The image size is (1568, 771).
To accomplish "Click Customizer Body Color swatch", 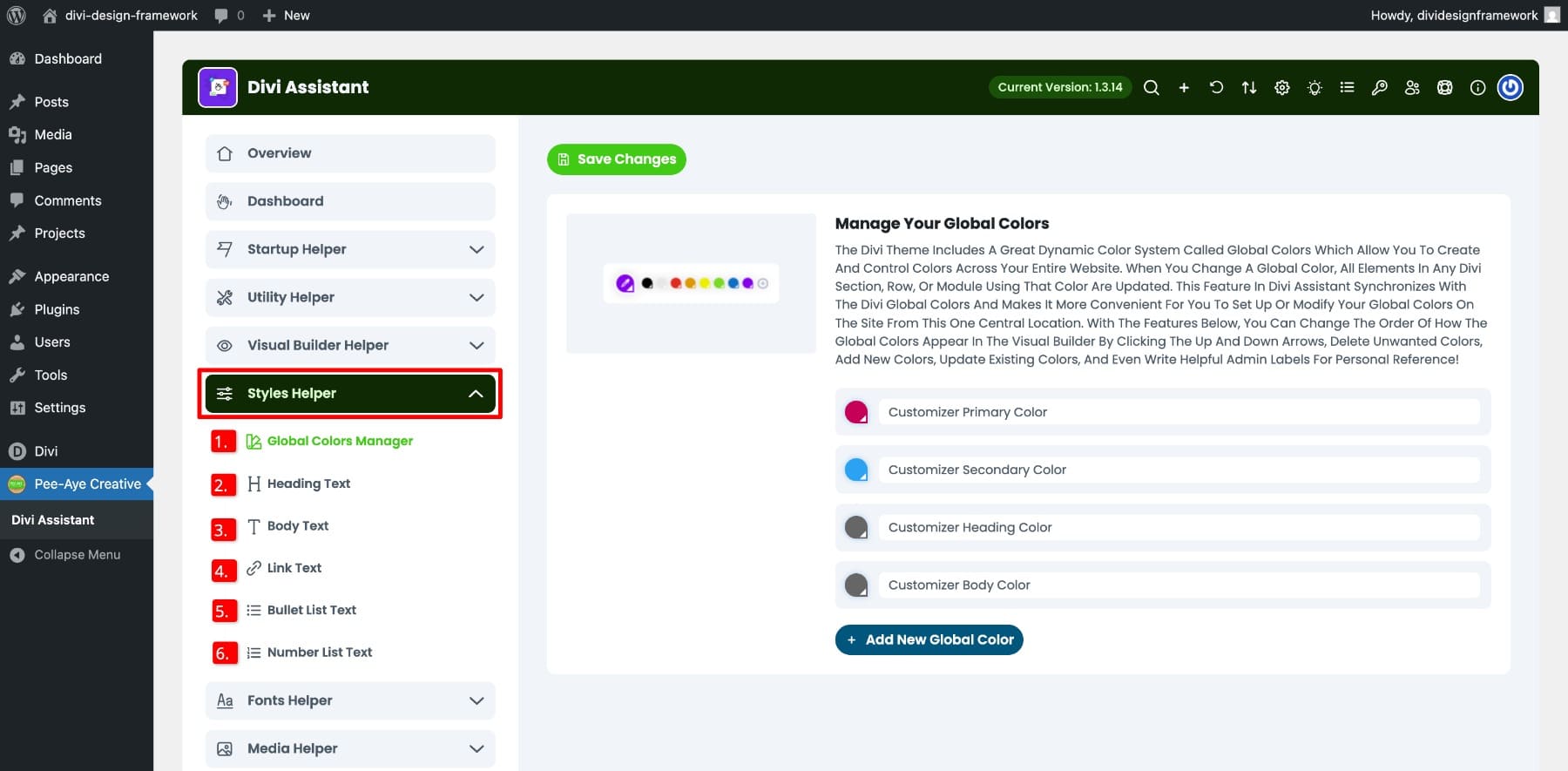I will [856, 585].
